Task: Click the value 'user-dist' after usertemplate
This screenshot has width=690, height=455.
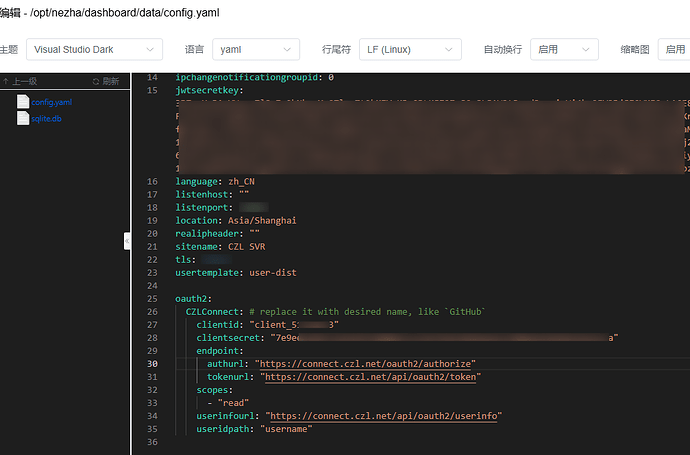Action: point(273,272)
